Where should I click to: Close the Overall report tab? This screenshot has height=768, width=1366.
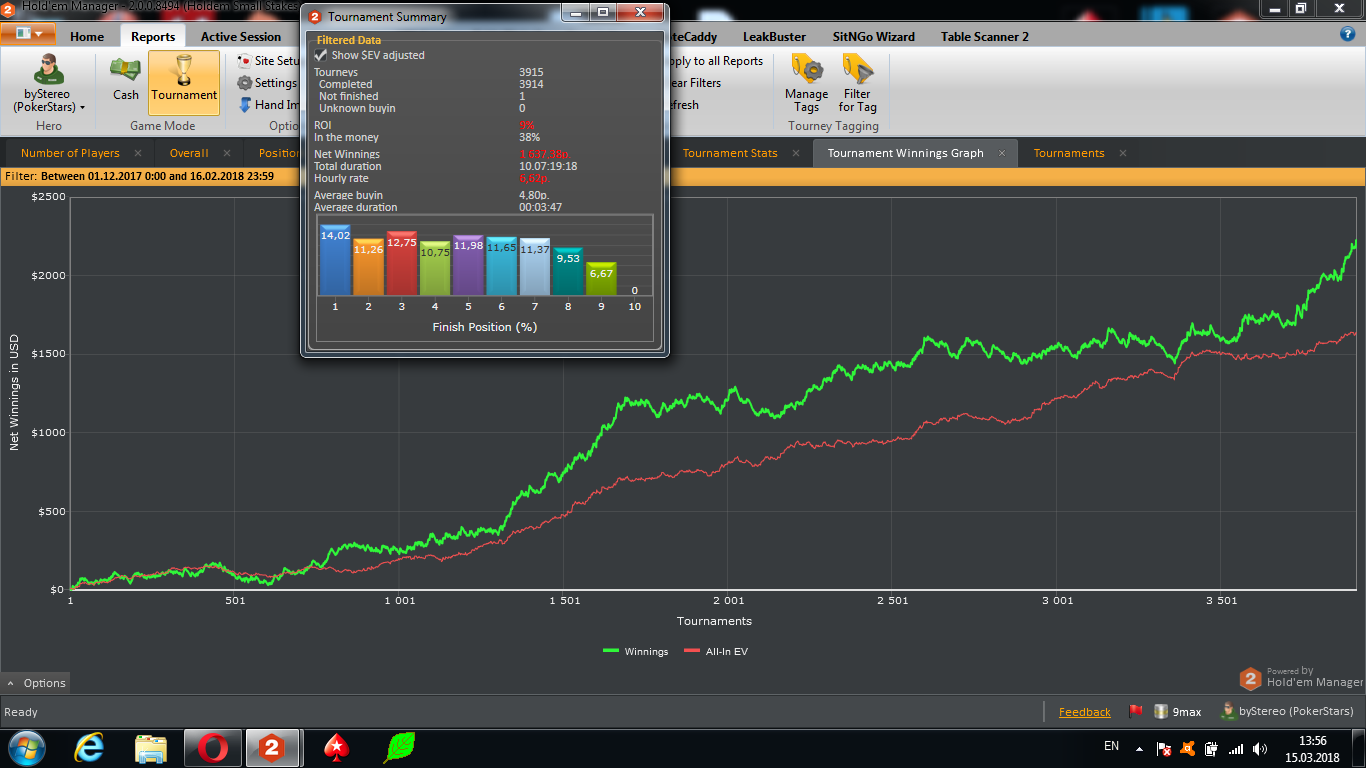[227, 153]
